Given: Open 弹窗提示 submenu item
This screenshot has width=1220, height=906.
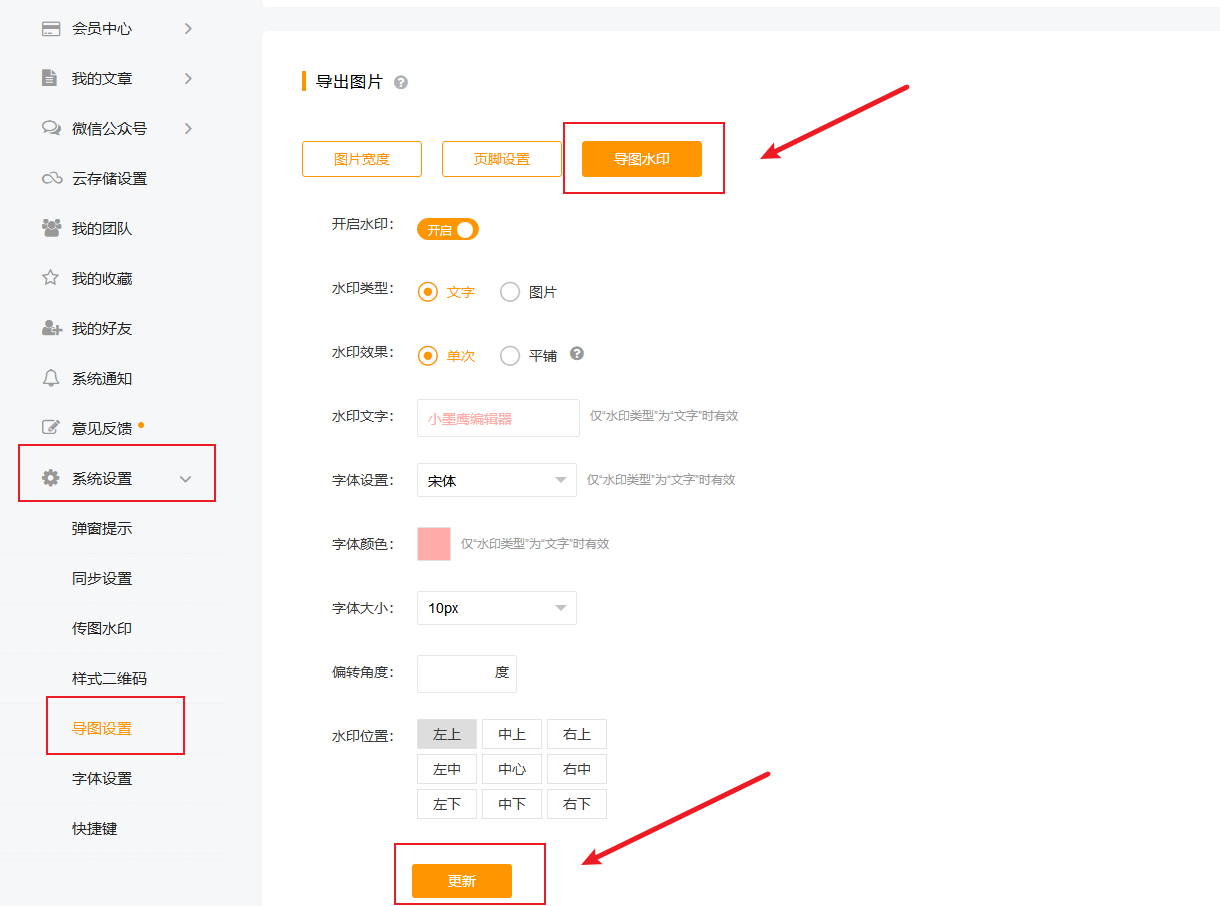Looking at the screenshot, I should click(102, 528).
